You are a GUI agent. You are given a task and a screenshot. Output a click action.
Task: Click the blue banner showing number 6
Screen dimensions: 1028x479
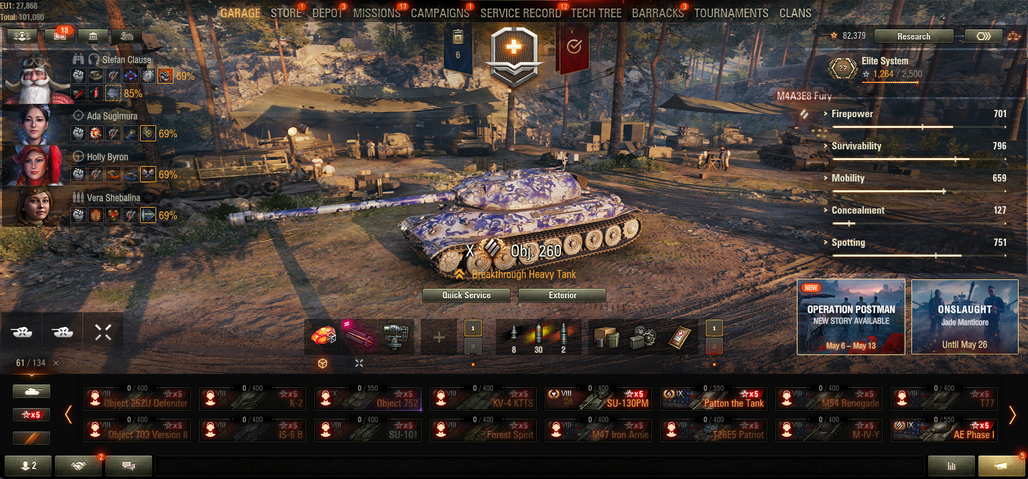click(458, 48)
